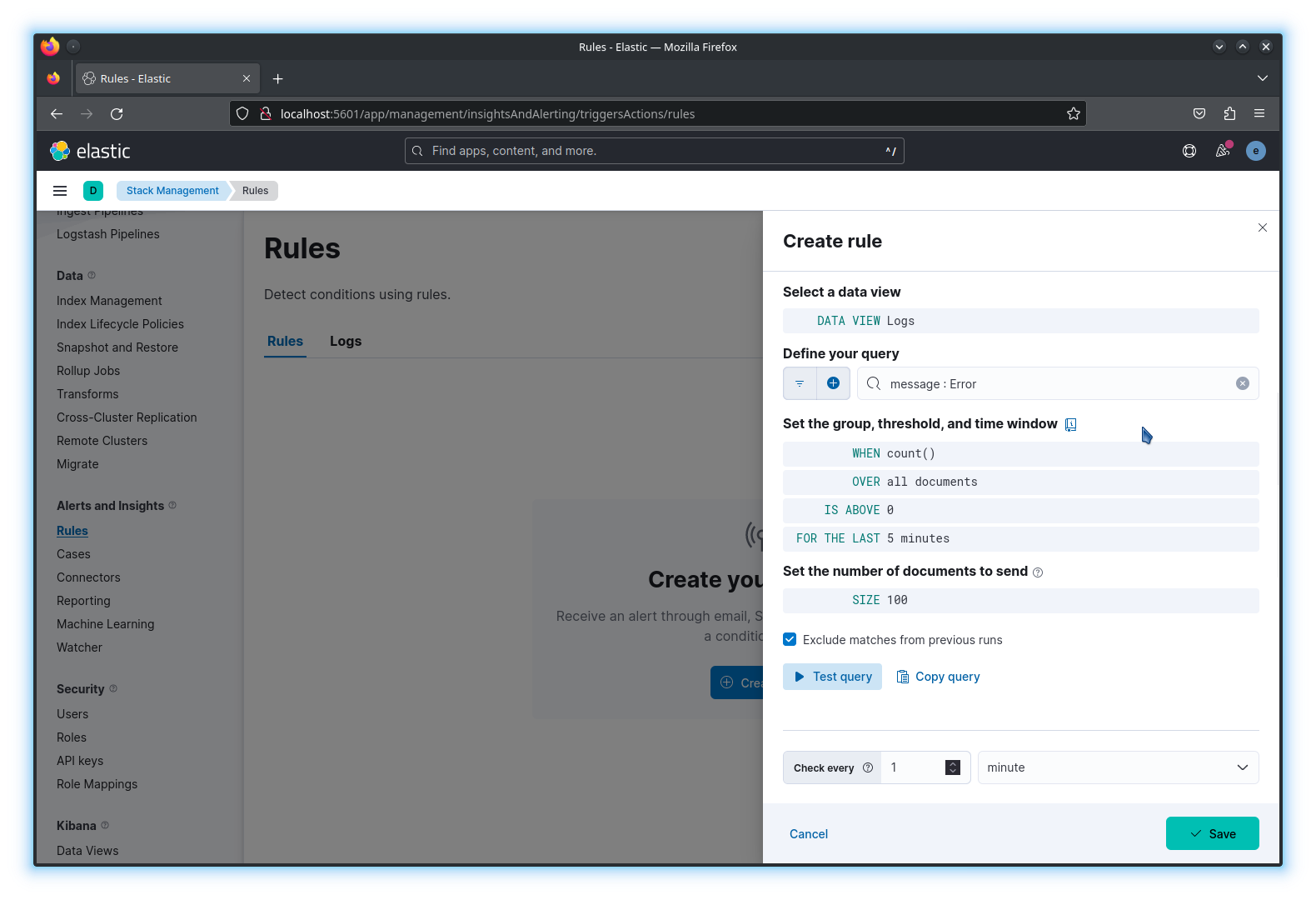Open Connectors in sidebar
The height and width of the screenshot is (900, 1316).
click(x=88, y=577)
